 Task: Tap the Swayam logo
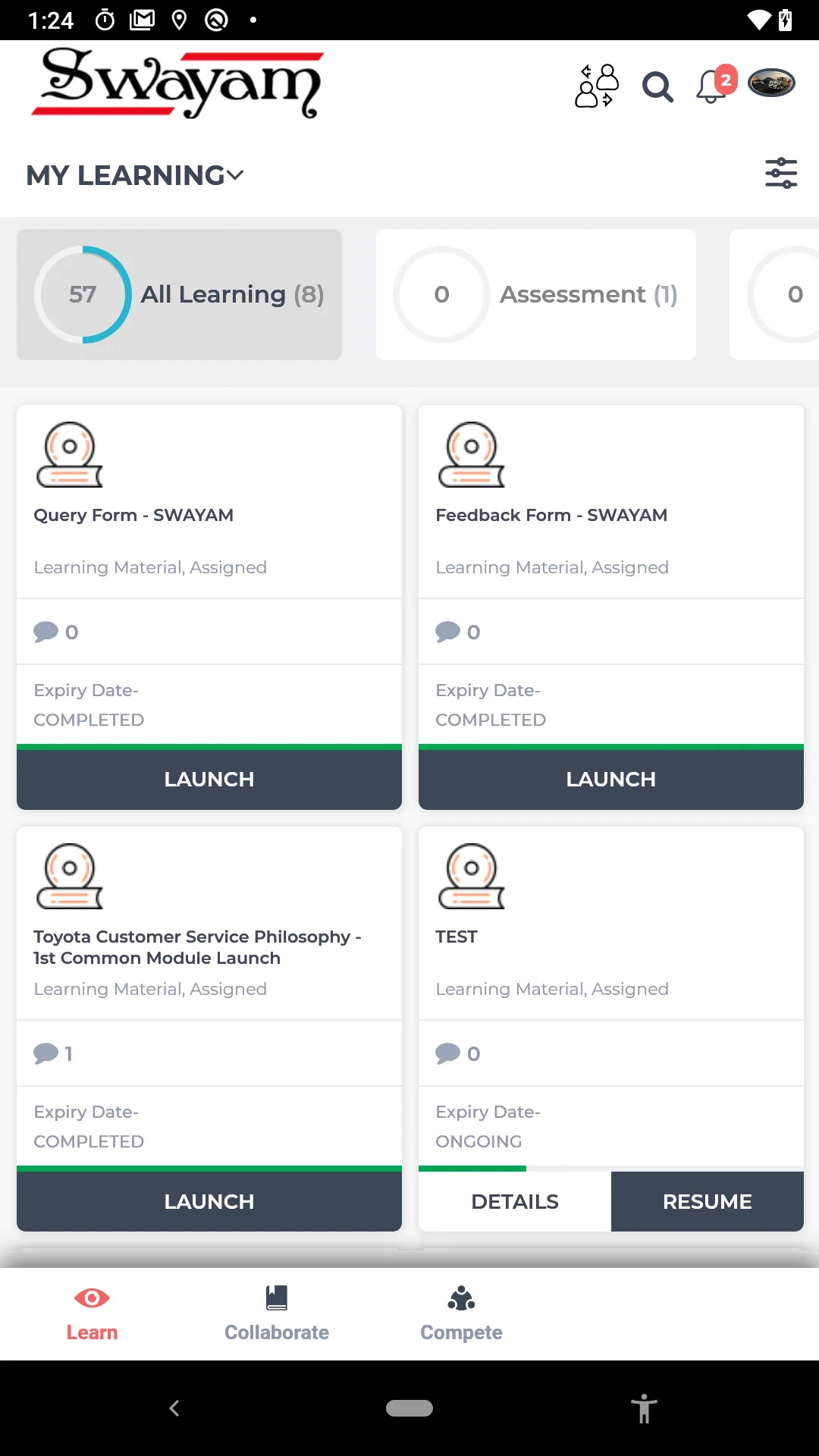[x=178, y=83]
